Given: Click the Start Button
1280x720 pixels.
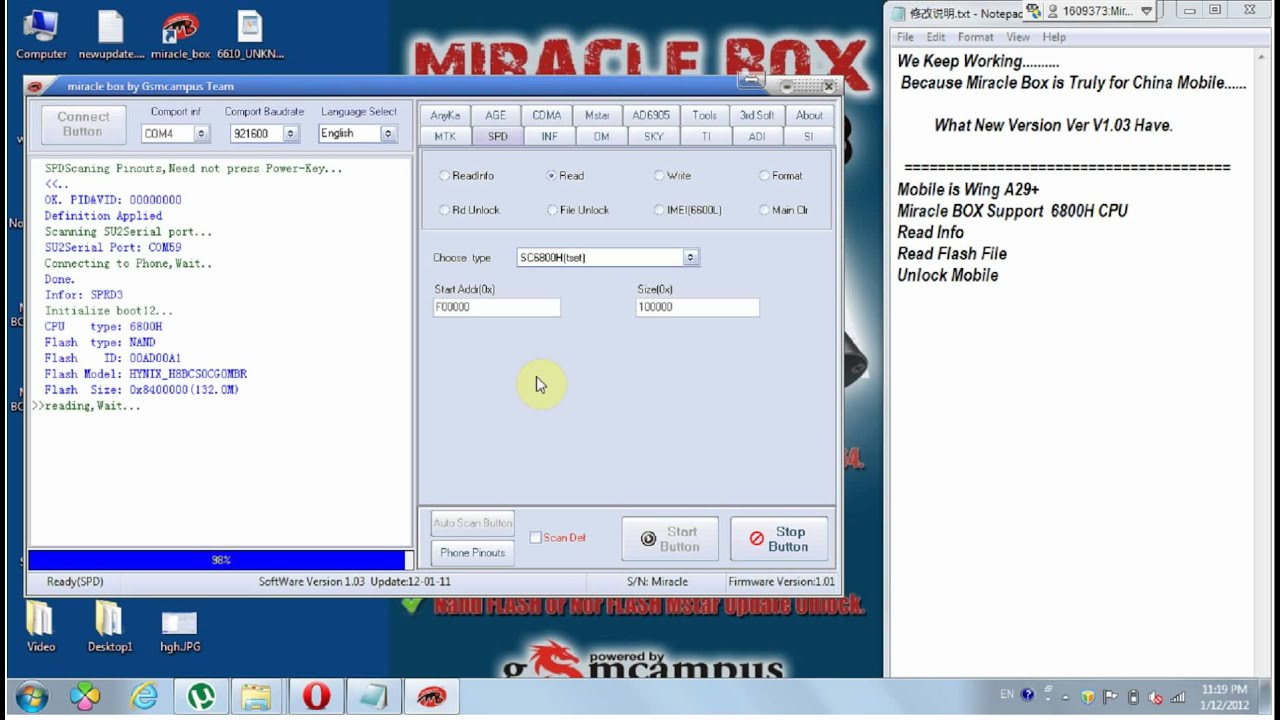Looking at the screenshot, I should (670, 539).
